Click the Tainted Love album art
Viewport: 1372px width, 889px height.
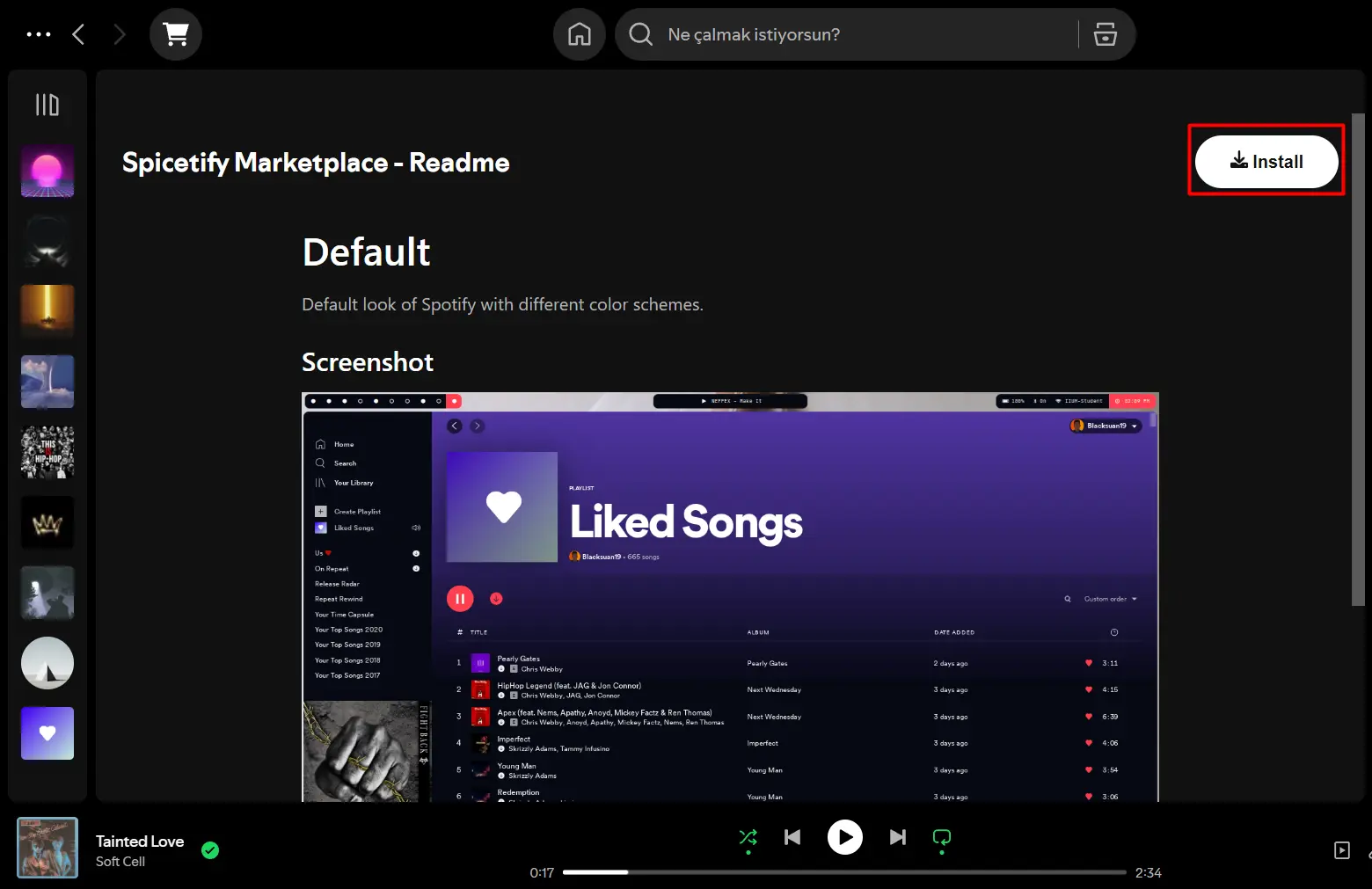(47, 848)
